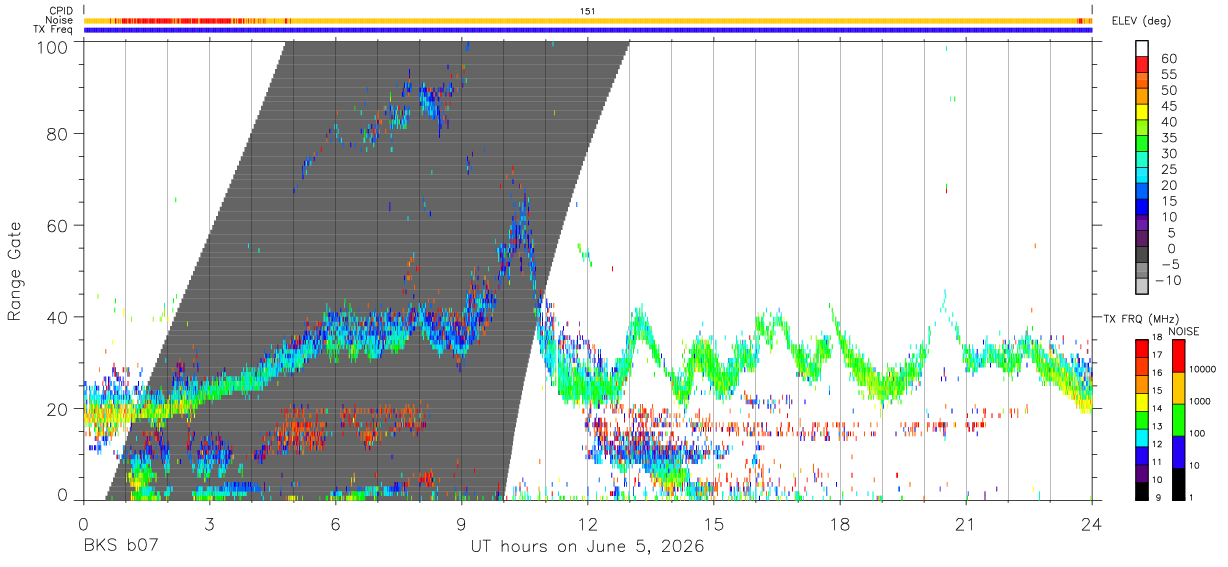This screenshot has height=567, width=1228.
Task: Click the y-axis tick label 80
Action: (x=59, y=134)
